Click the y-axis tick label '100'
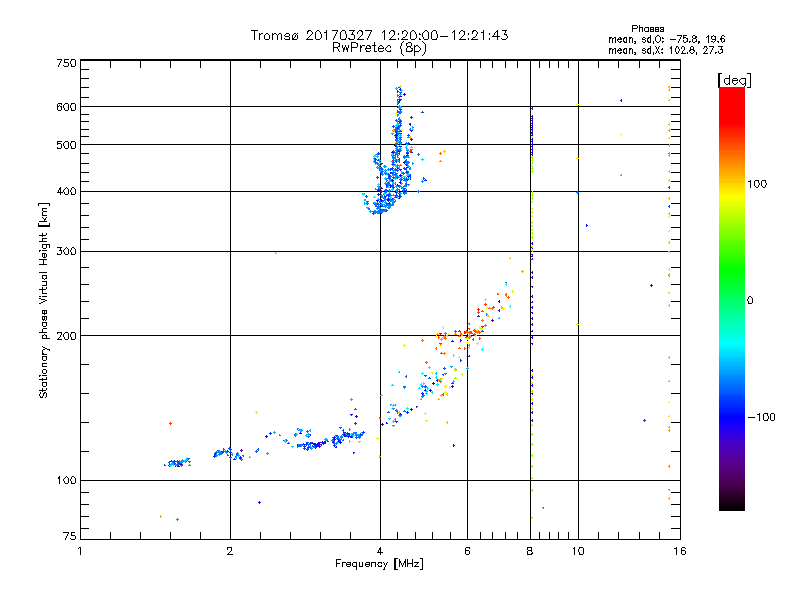 pos(66,480)
